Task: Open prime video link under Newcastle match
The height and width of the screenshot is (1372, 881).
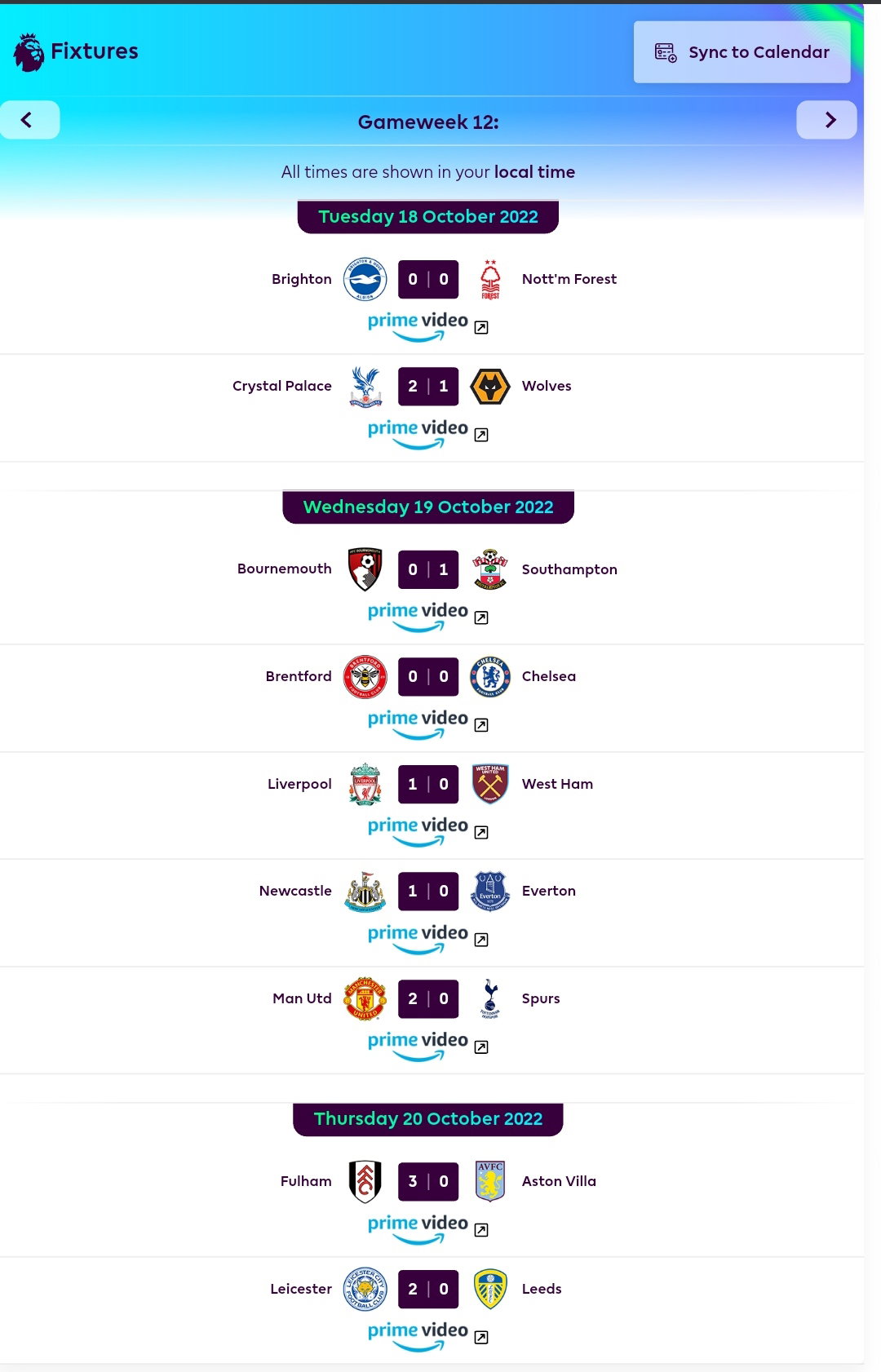Action: click(418, 937)
